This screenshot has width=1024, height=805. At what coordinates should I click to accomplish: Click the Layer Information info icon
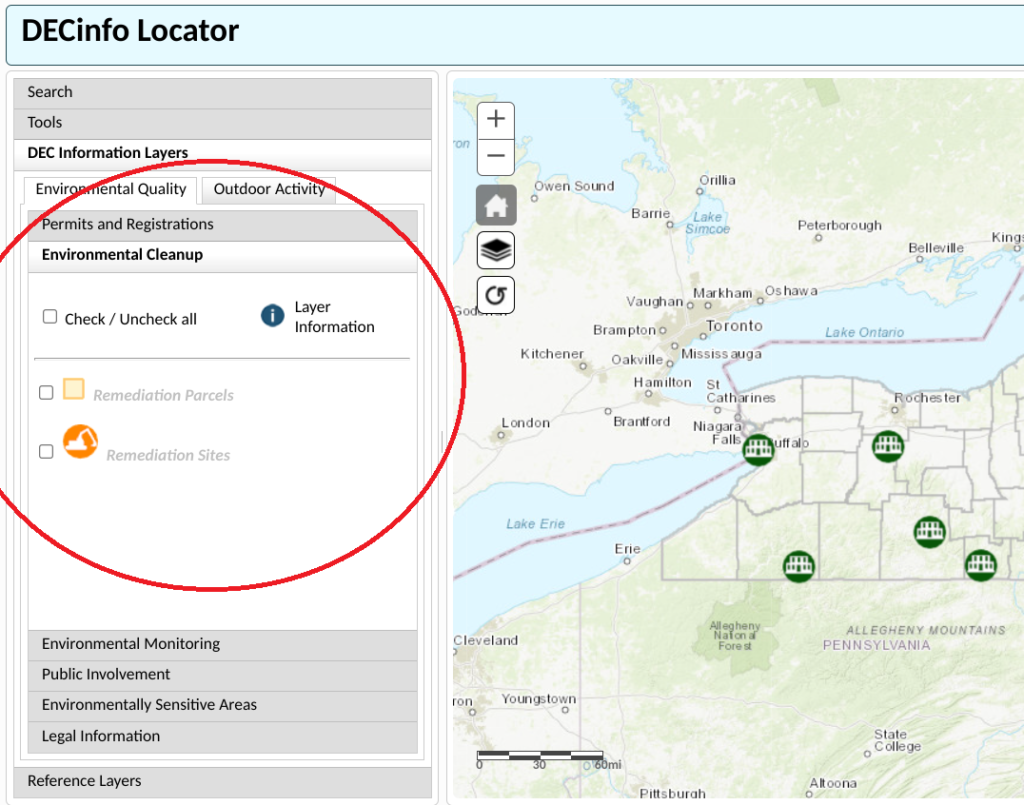[271, 316]
